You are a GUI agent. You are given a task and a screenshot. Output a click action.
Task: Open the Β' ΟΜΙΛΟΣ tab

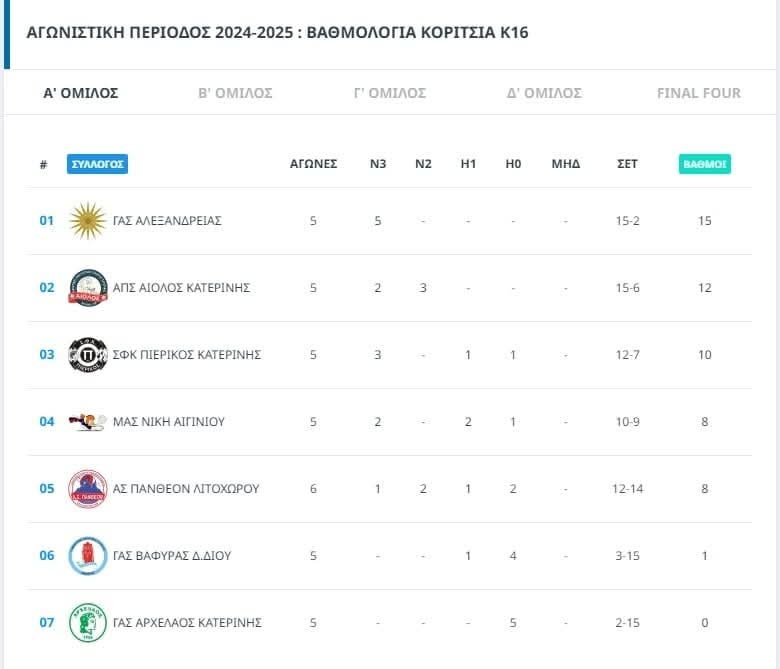[x=235, y=93]
